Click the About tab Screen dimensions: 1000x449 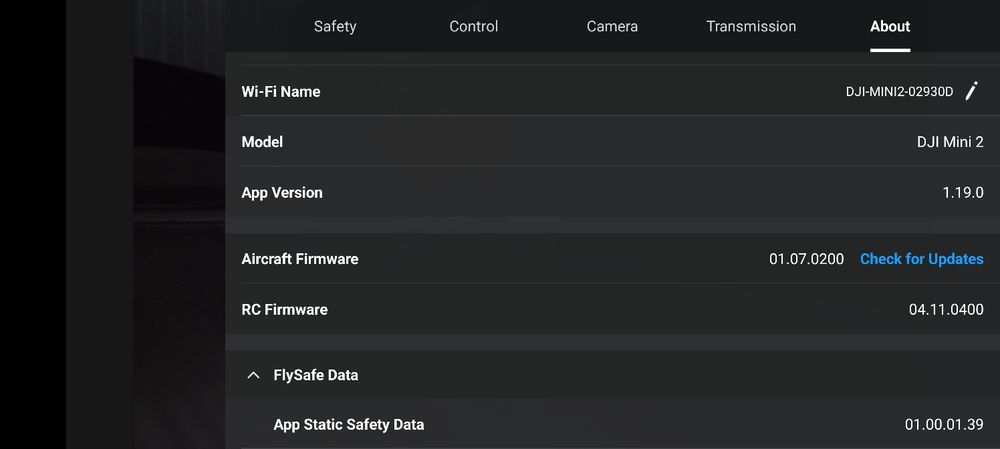(x=890, y=26)
